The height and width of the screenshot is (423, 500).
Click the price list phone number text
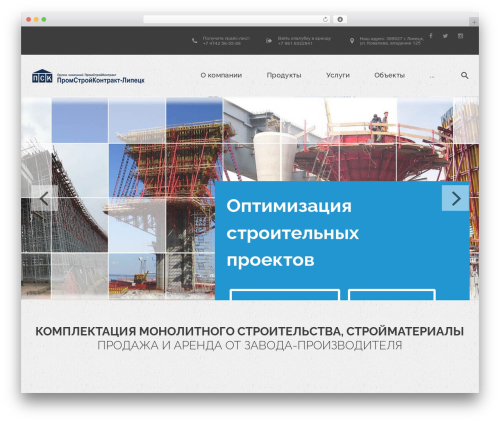[x=226, y=41]
